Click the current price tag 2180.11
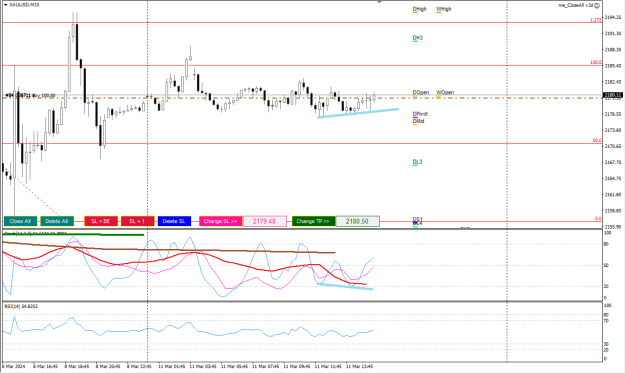The width and height of the screenshot is (625, 373). [613, 95]
